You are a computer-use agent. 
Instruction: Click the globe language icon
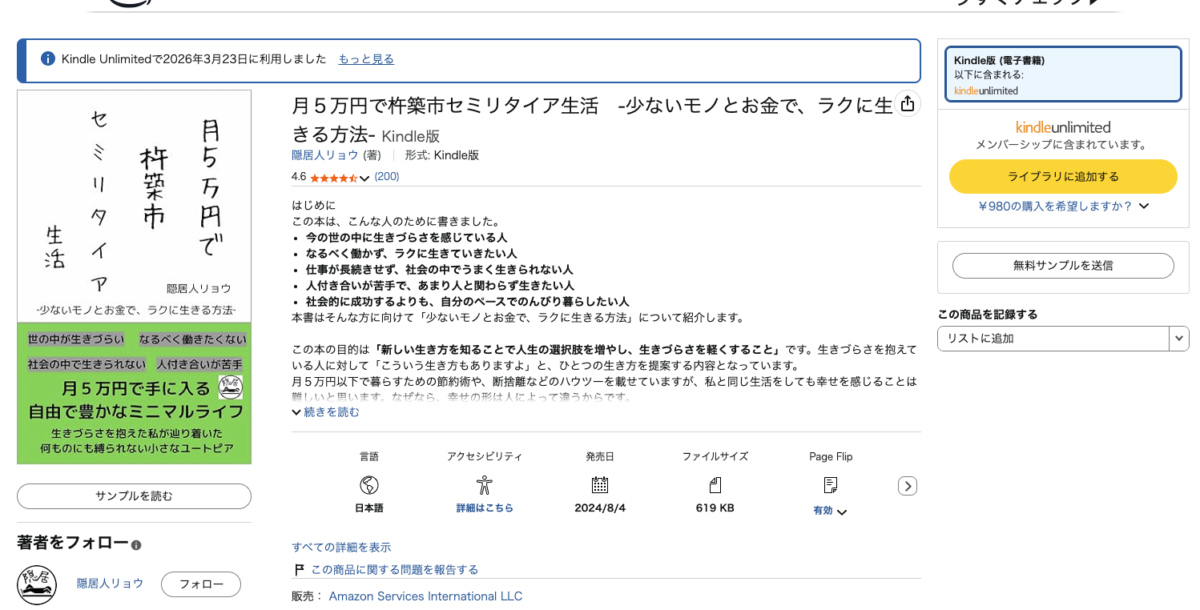(369, 485)
